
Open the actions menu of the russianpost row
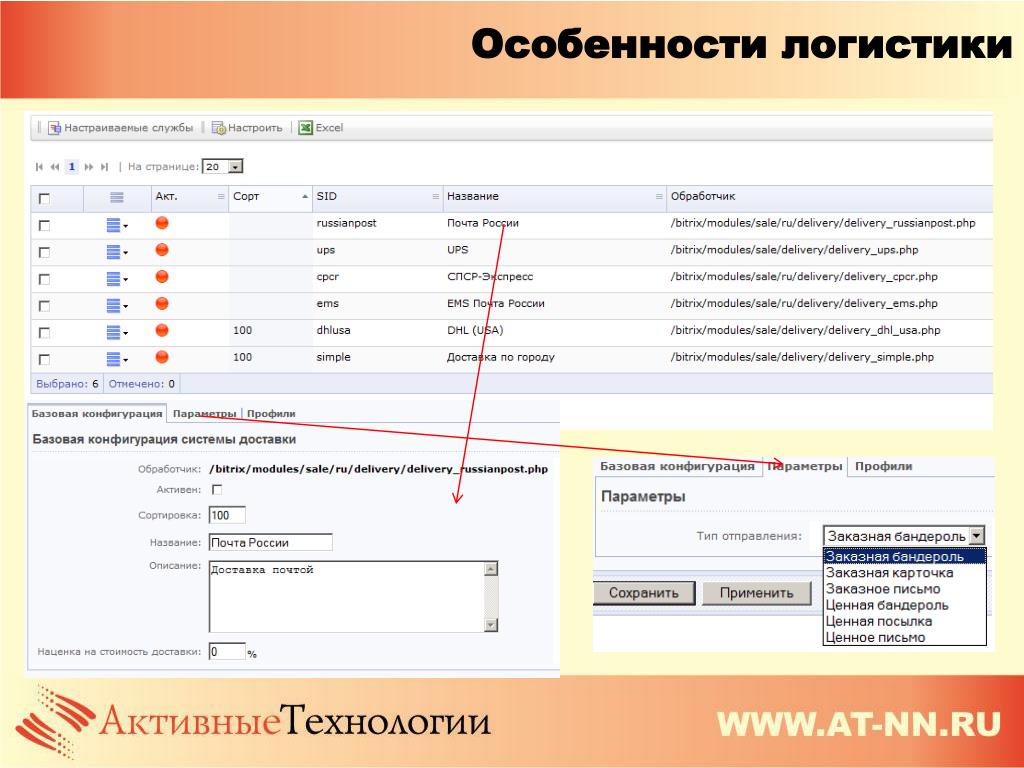pos(117,225)
